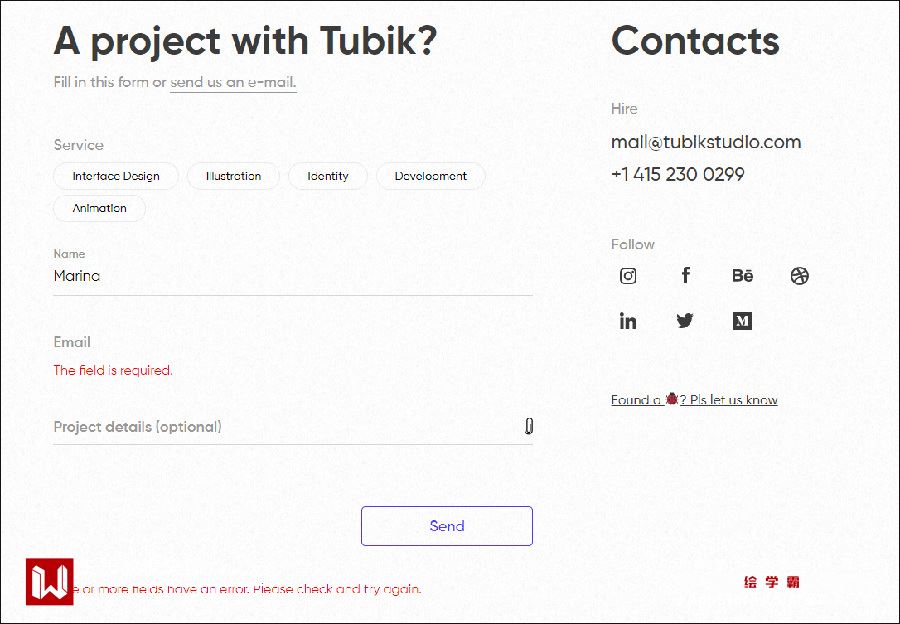The width and height of the screenshot is (900, 624).
Task: Toggle the Illustration service chip
Action: (x=233, y=176)
